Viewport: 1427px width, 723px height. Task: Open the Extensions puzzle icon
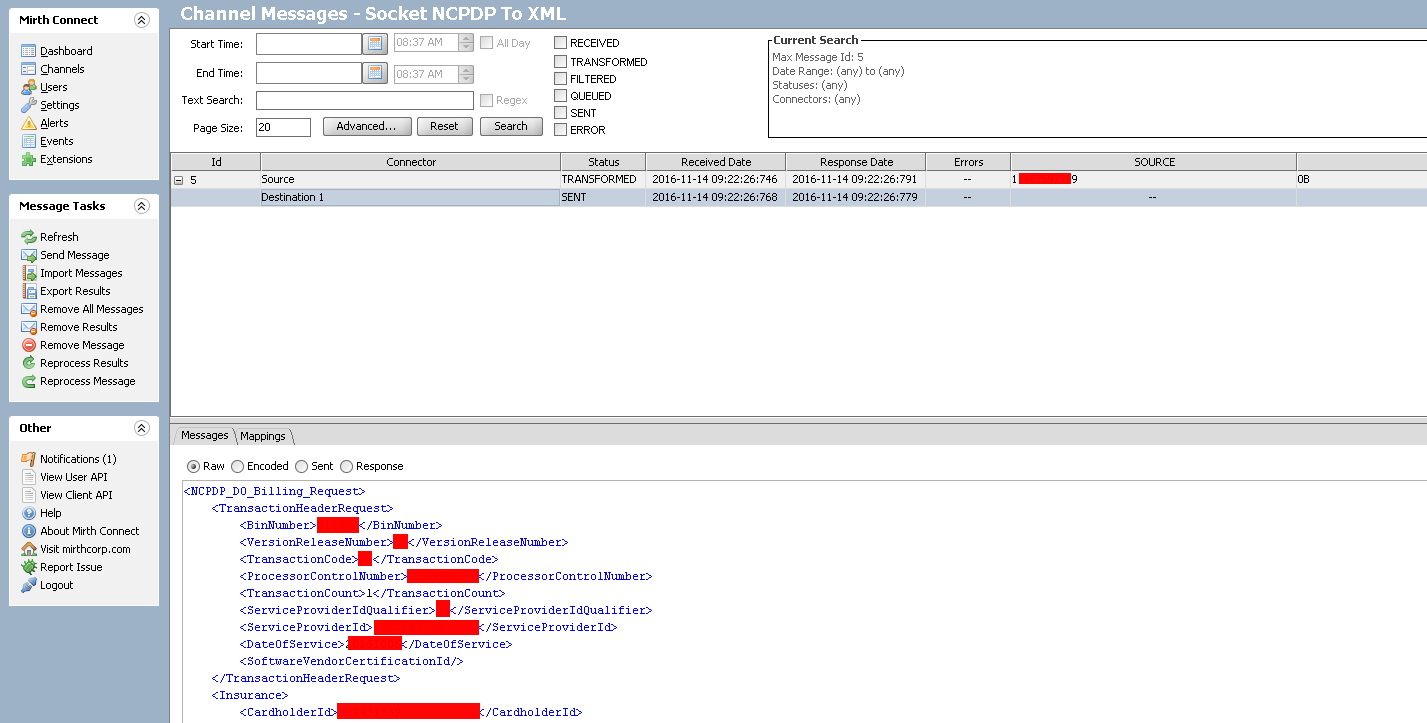(x=29, y=159)
